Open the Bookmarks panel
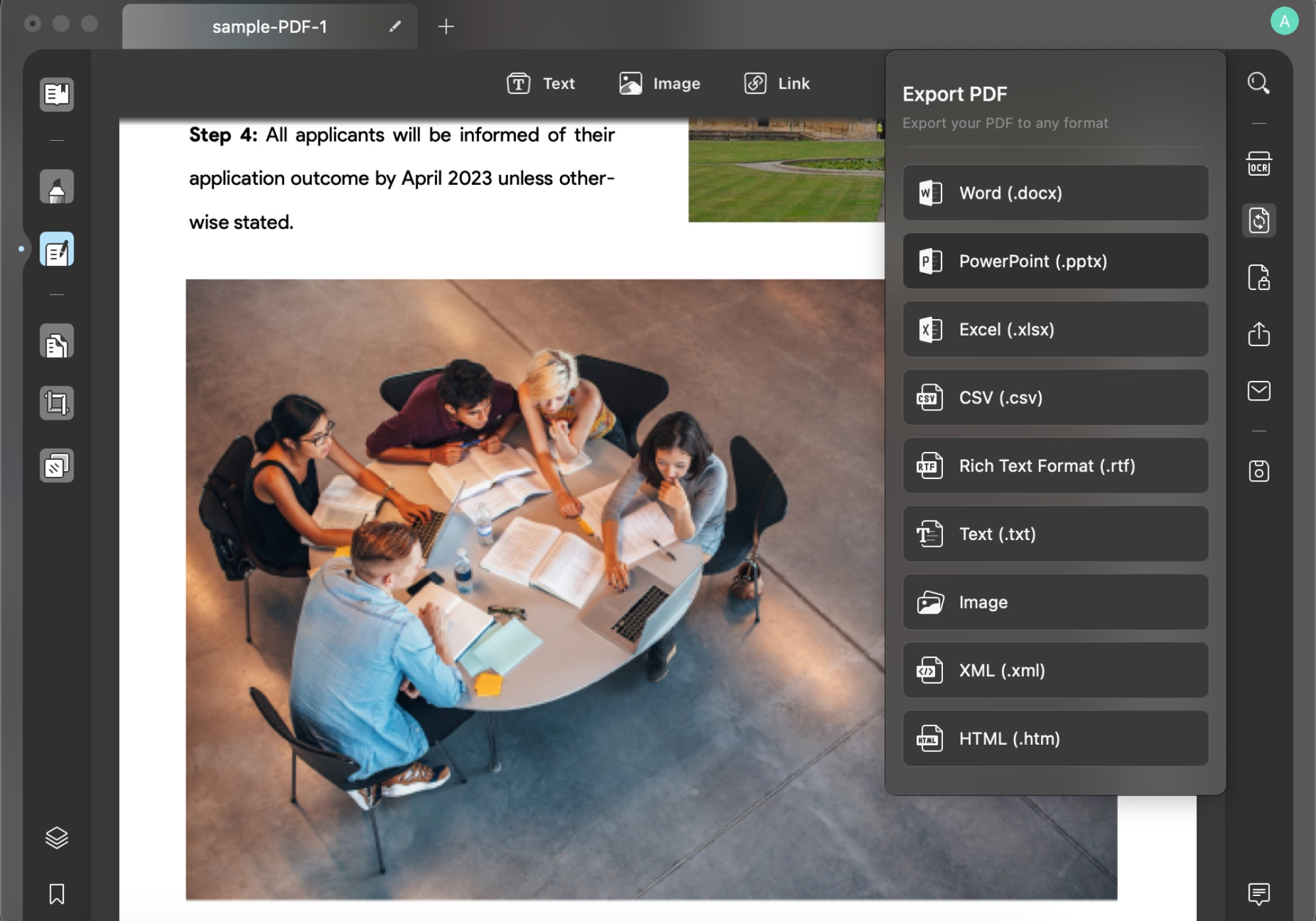Image resolution: width=1316 pixels, height=921 pixels. 56,893
